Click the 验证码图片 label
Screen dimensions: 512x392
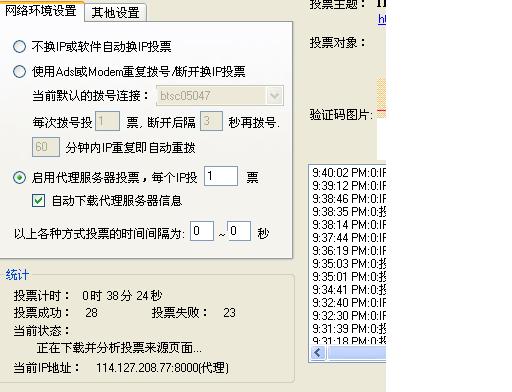point(341,115)
